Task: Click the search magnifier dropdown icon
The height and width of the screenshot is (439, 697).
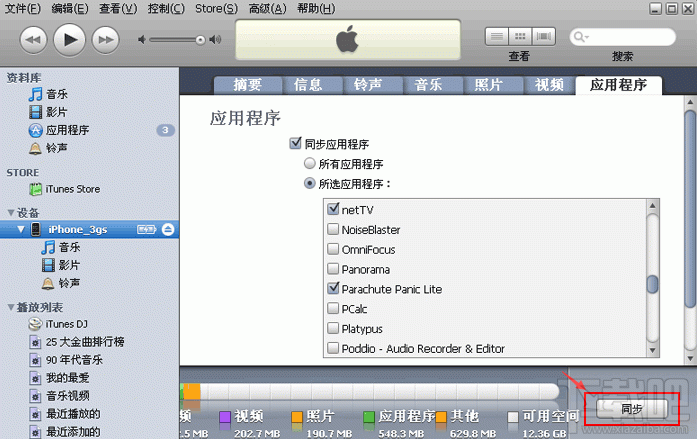Action: [x=581, y=37]
